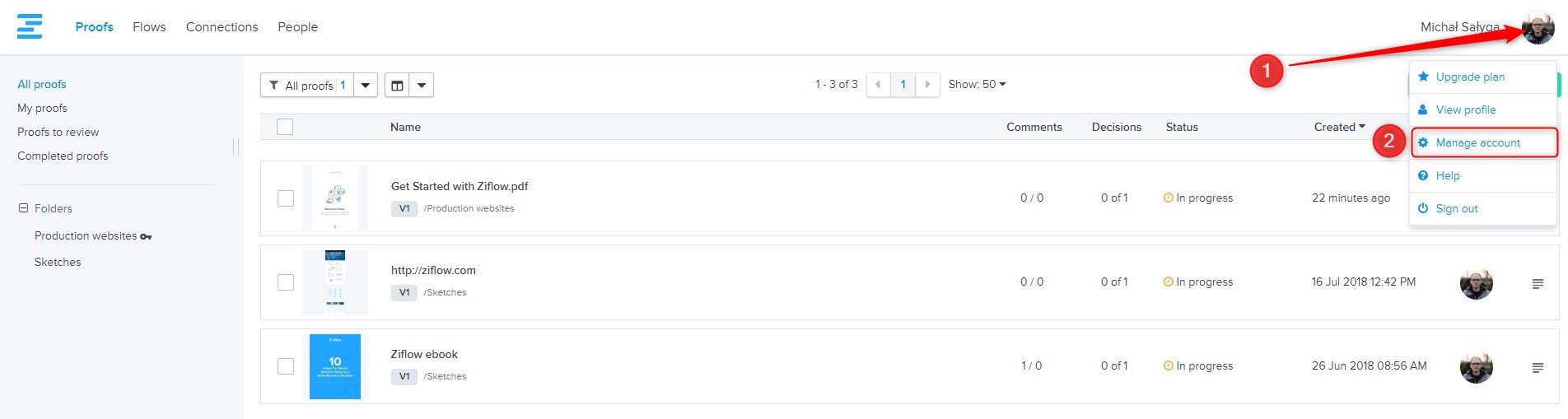Click the Ziflow logo icon
This screenshot has width=1568, height=419.
pos(30,26)
